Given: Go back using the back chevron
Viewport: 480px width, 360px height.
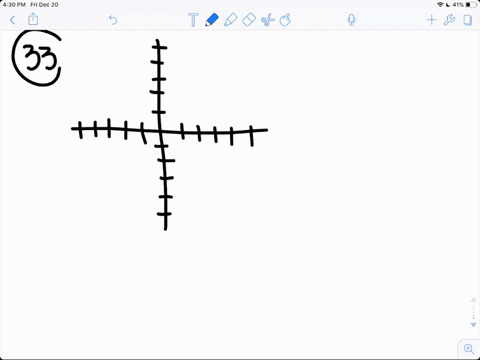Looking at the screenshot, I should pos(13,20).
